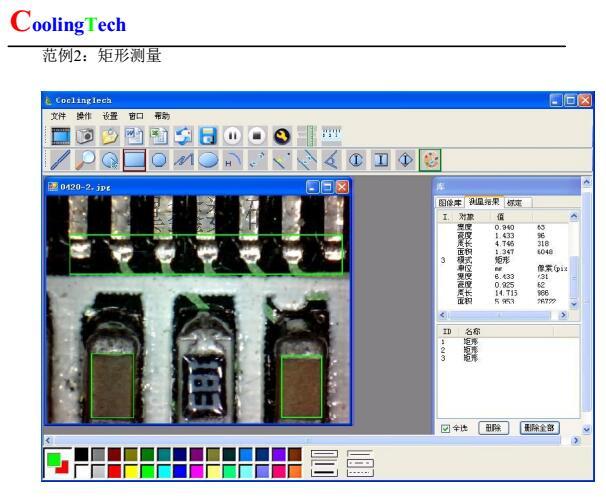Viewport: 606px width, 503px height.
Task: Toggle the horizontal ruler scale icon
Action: (331, 135)
